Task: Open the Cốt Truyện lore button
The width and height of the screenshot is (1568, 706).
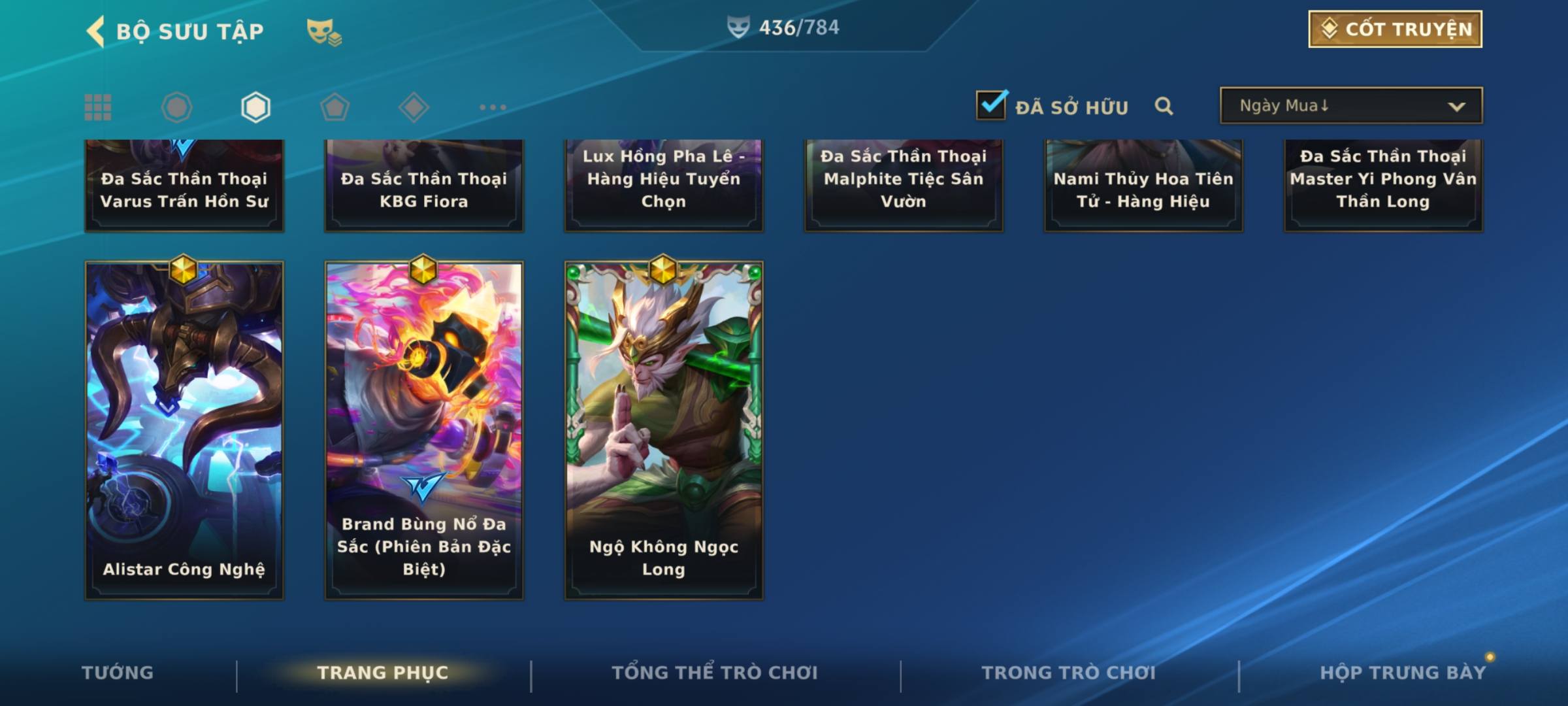Action: pyautogui.click(x=1395, y=29)
